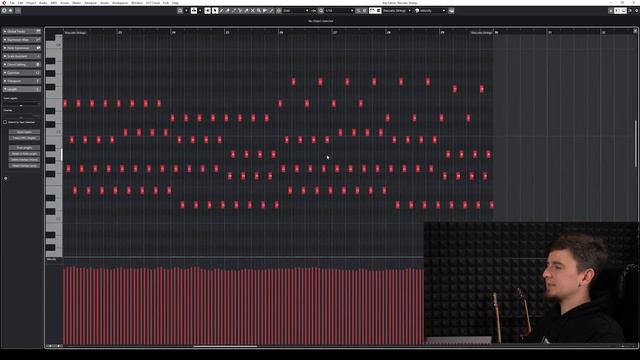The height and width of the screenshot is (360, 640).
Task: Open the File menu
Action: (x=12, y=3)
